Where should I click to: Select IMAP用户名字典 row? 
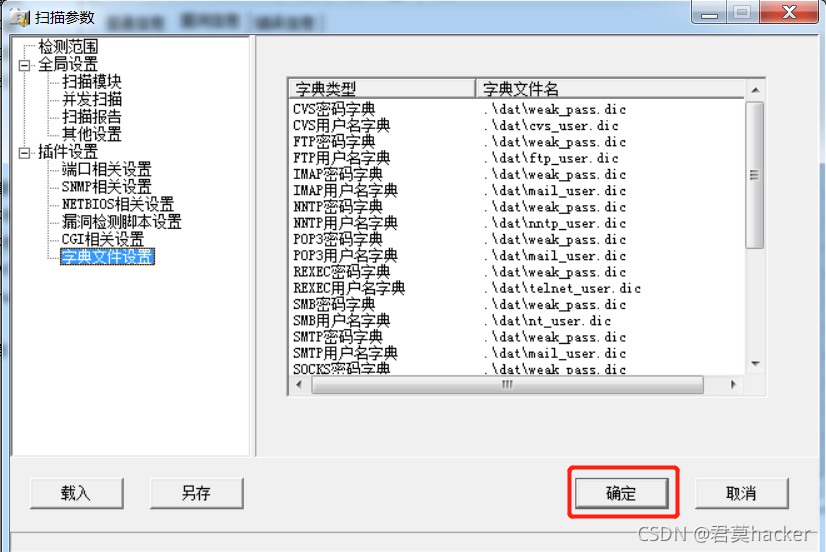(516, 191)
